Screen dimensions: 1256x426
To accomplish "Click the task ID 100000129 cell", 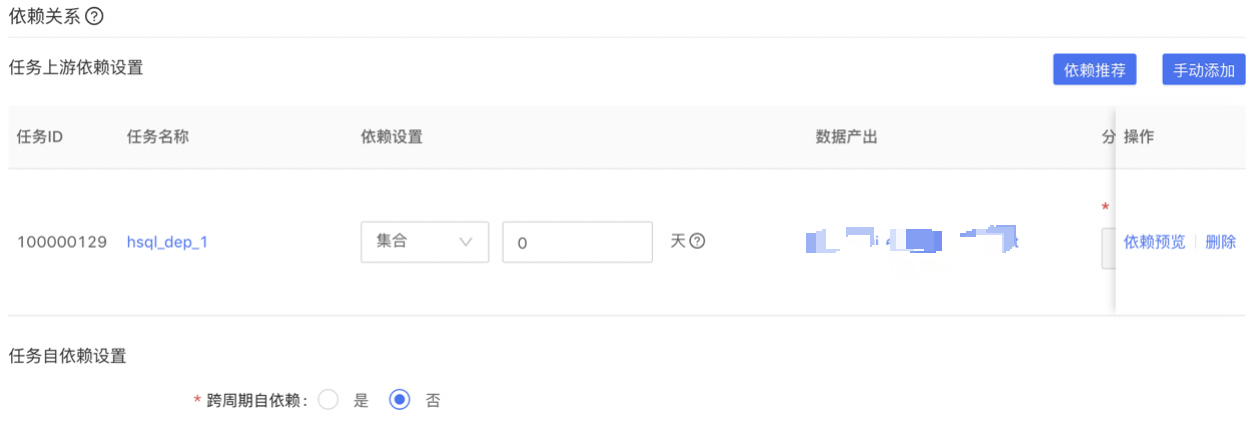I will tap(62, 242).
